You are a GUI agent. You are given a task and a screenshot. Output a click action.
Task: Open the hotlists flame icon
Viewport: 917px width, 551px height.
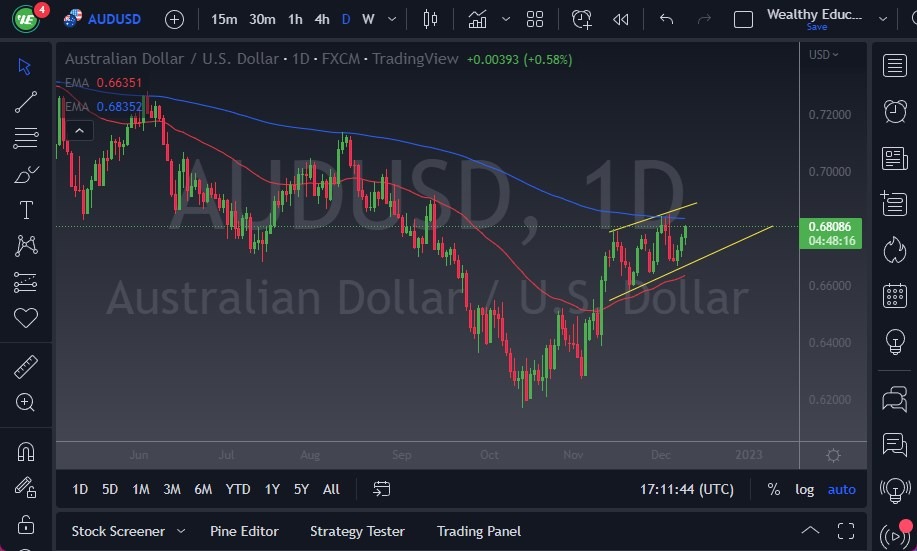click(x=894, y=250)
